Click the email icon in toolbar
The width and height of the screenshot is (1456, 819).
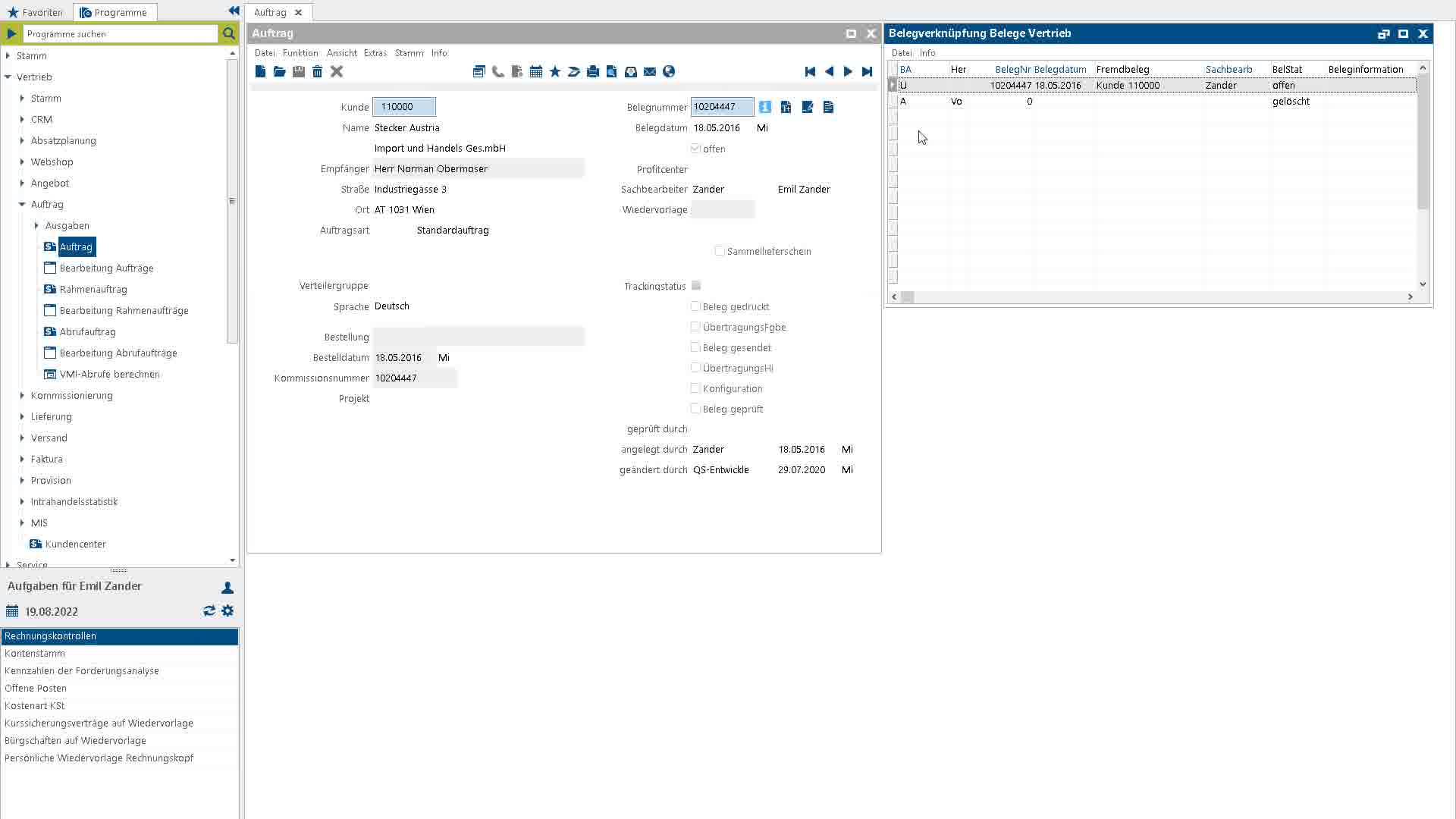[x=650, y=71]
